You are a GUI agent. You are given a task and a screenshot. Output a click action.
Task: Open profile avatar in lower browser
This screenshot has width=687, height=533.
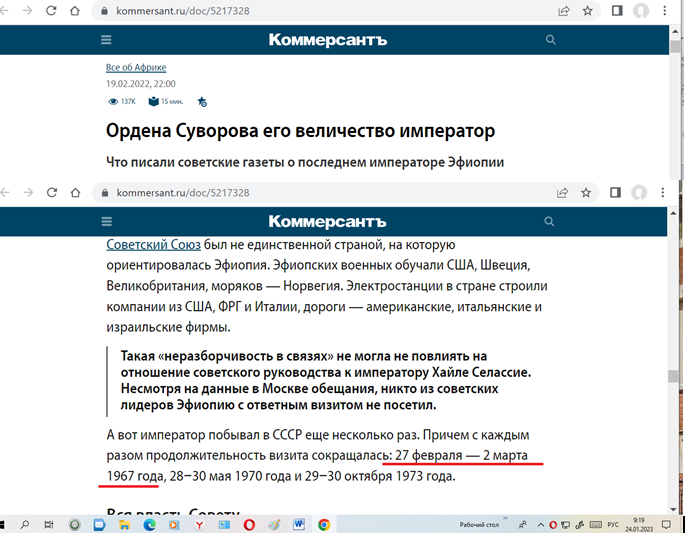coord(639,193)
